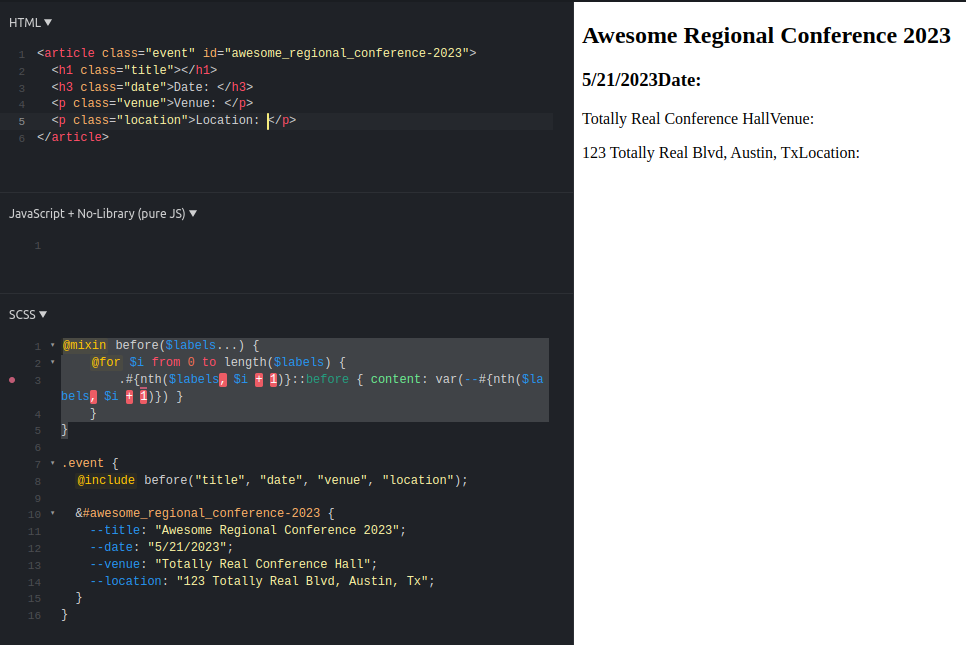Viewport: 966px width, 645px height.
Task: Collapse the @for loop fold arrow
Action: pos(52,362)
